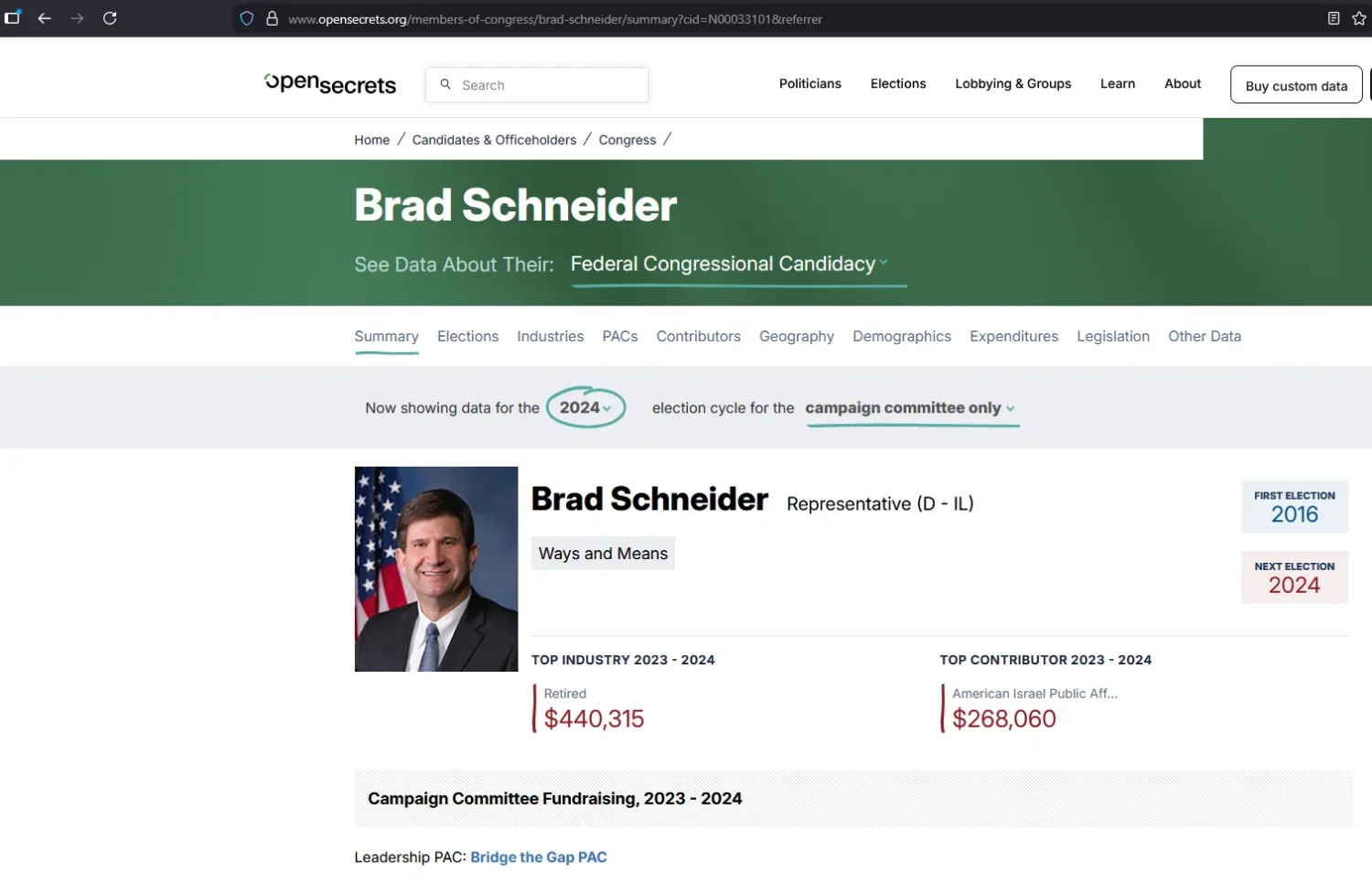
Task: Open Lobbying & Groups menu
Action: [x=1013, y=83]
